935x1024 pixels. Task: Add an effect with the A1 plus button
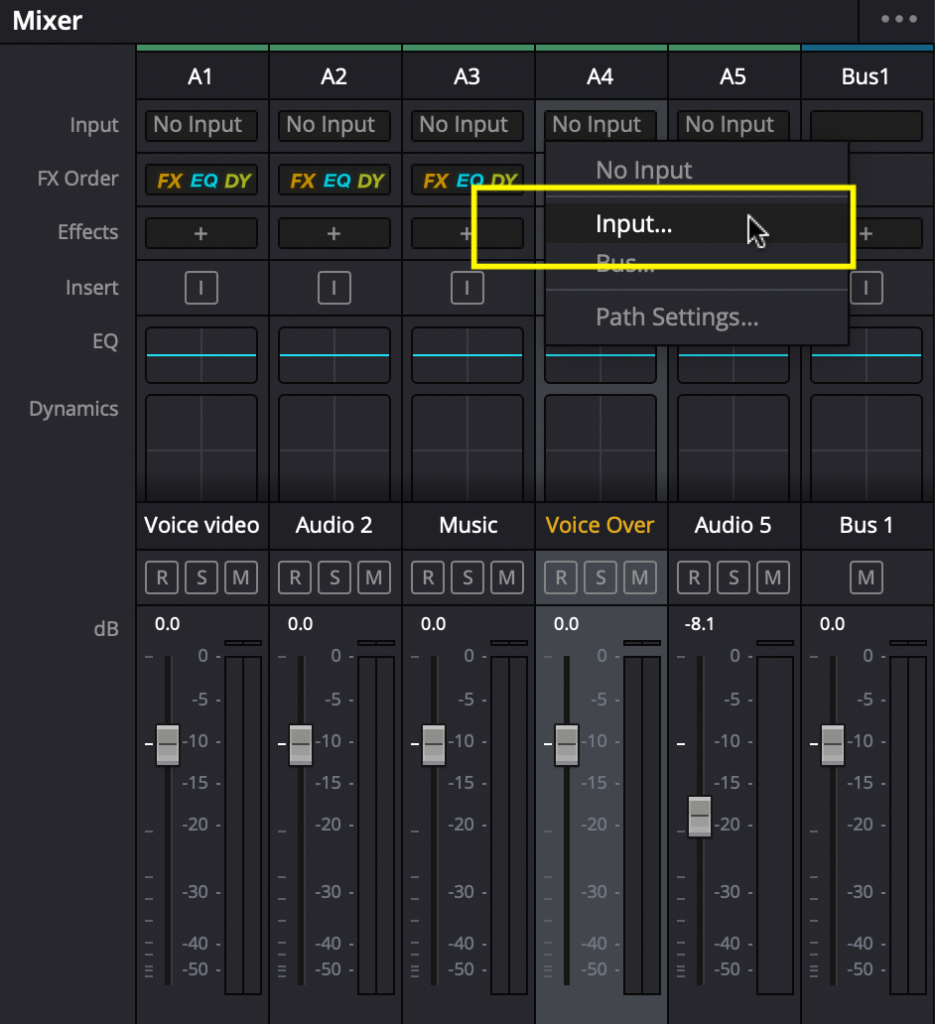201,233
